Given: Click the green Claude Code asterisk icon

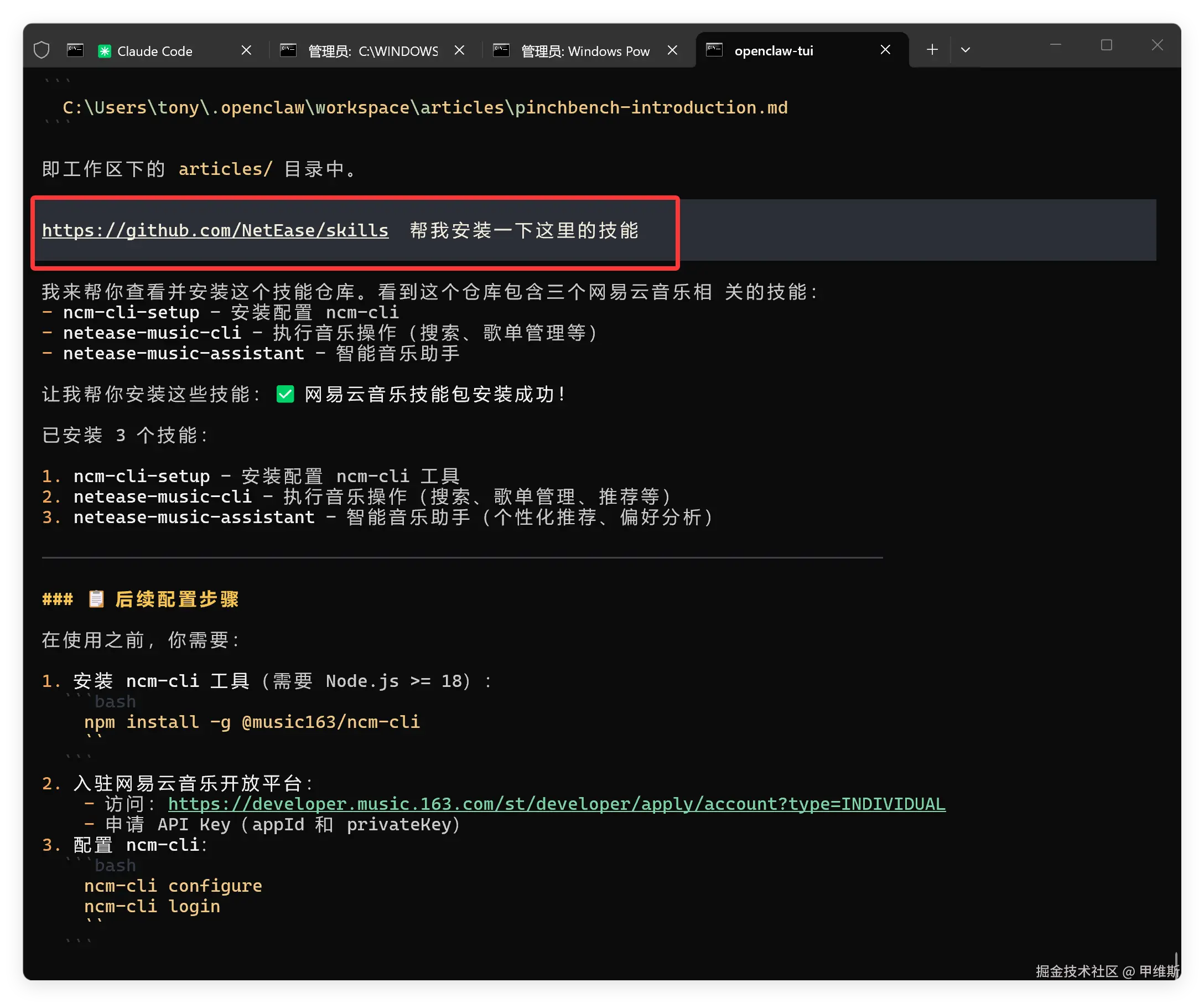Looking at the screenshot, I should [x=105, y=51].
